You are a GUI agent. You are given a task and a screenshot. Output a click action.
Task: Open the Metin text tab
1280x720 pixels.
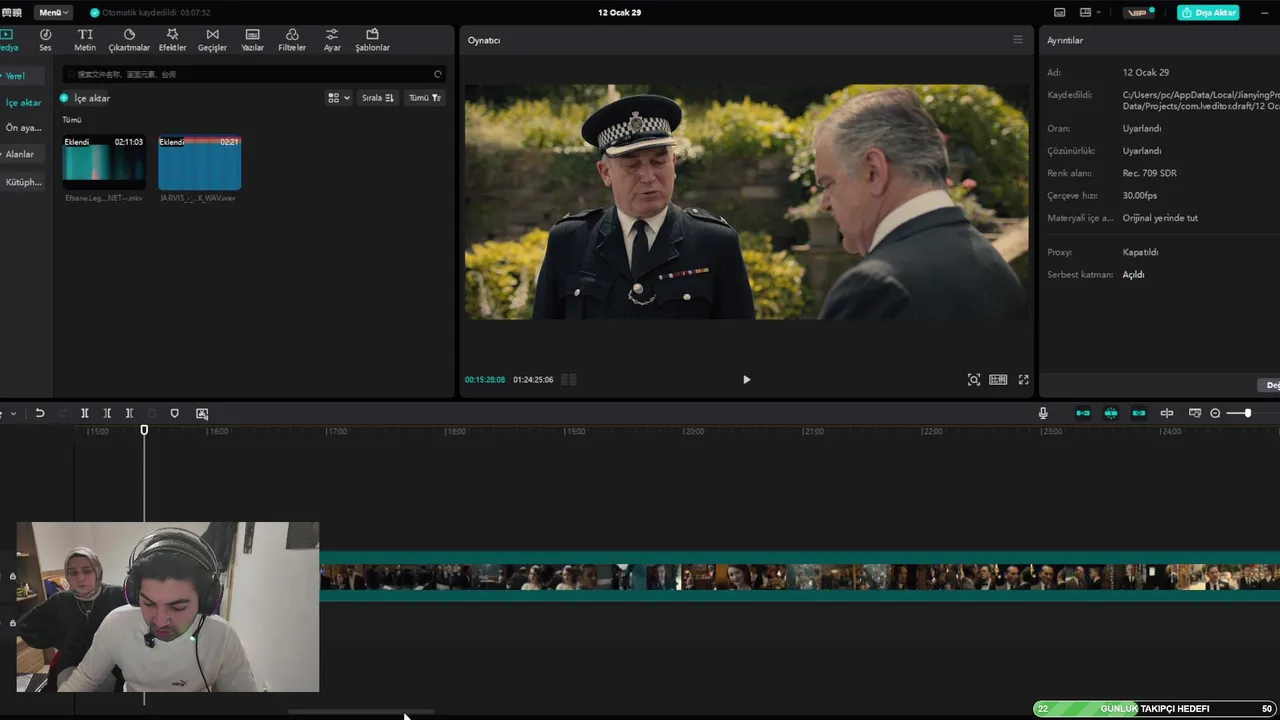tap(85, 40)
